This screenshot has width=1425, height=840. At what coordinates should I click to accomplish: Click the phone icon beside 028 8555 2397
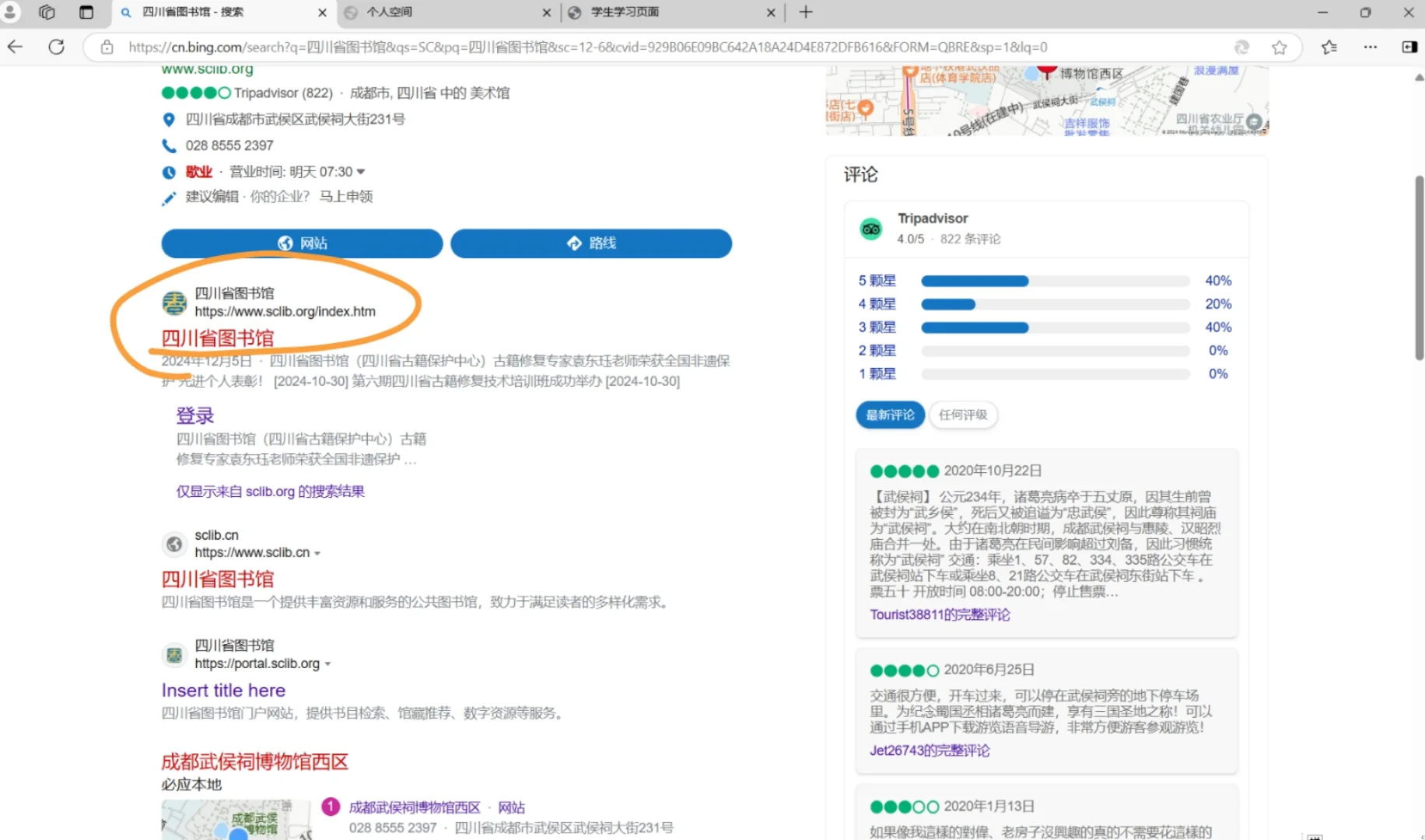pos(169,145)
